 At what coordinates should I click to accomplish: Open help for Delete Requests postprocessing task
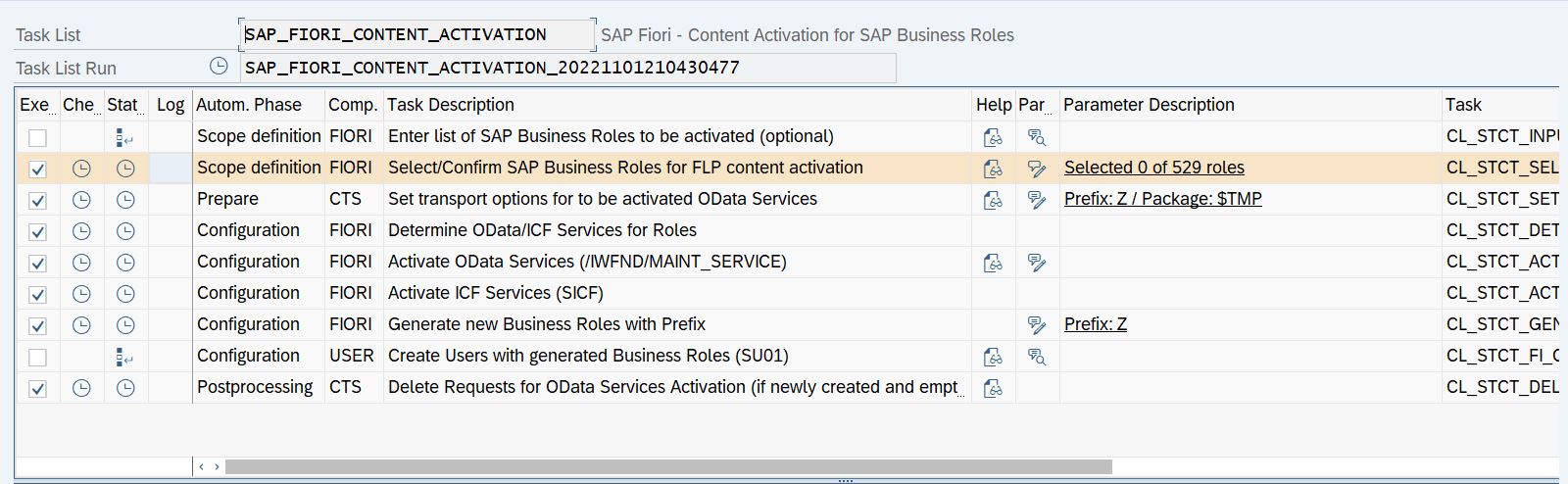click(x=993, y=388)
